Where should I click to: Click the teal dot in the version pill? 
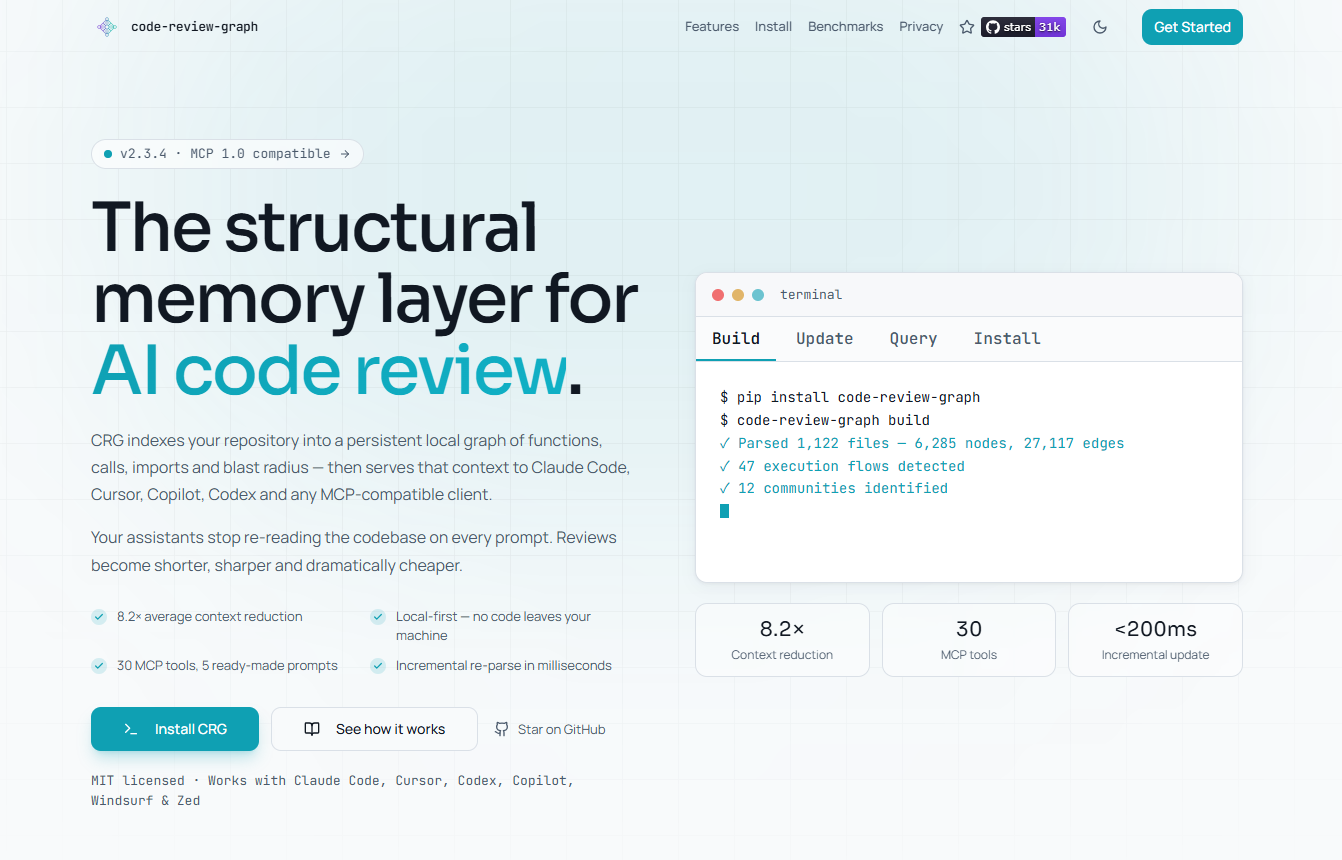[108, 154]
